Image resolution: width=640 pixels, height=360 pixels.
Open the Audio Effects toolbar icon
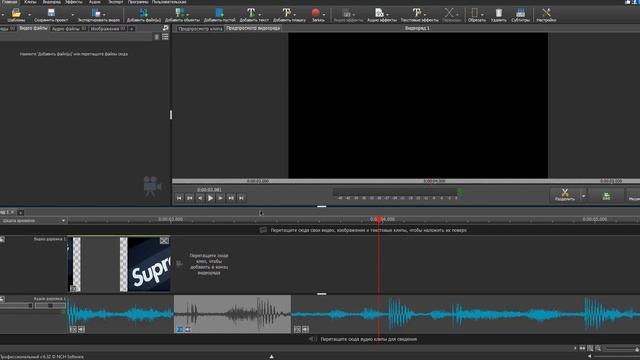(x=379, y=13)
